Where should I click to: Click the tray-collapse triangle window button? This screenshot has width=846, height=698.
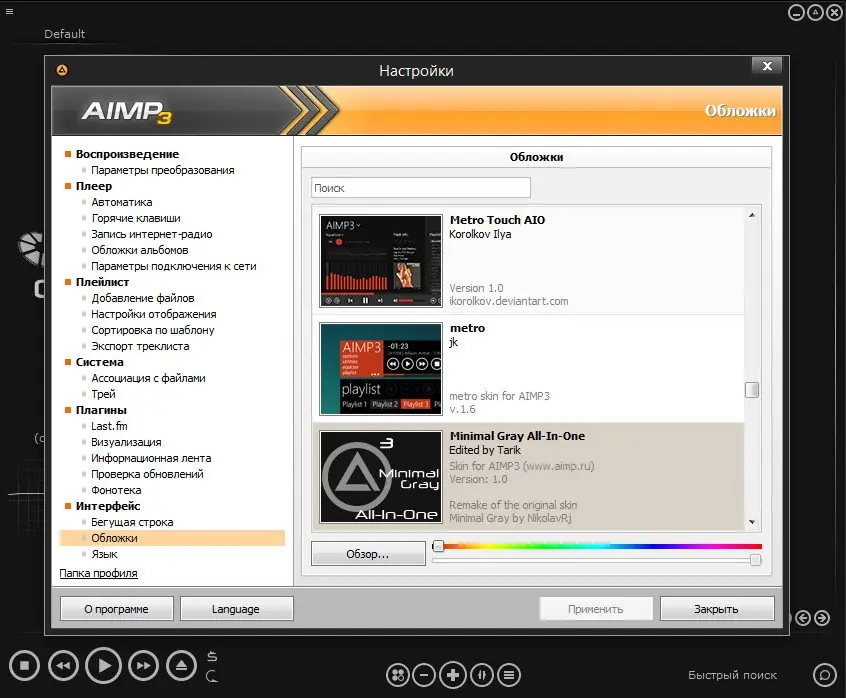click(815, 12)
